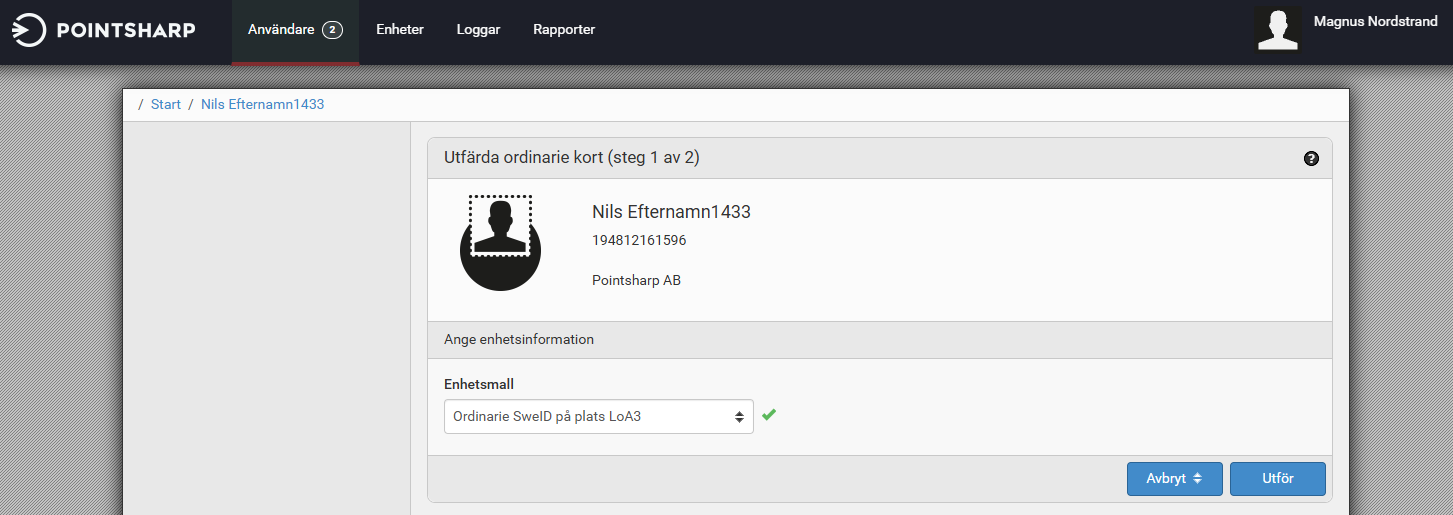Screen dimensions: 1453x515
Task: Open the Användare tab
Action: tap(281, 30)
